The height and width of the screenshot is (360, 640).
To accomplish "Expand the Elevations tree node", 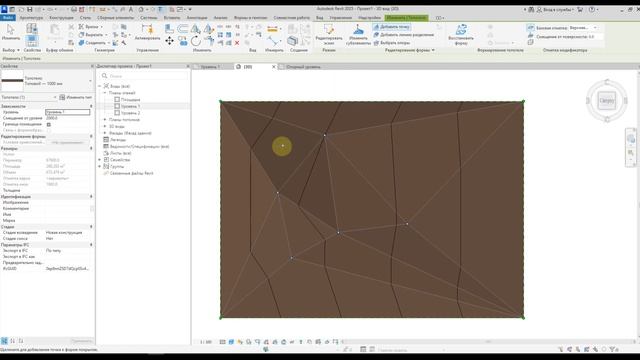I will tap(105, 133).
